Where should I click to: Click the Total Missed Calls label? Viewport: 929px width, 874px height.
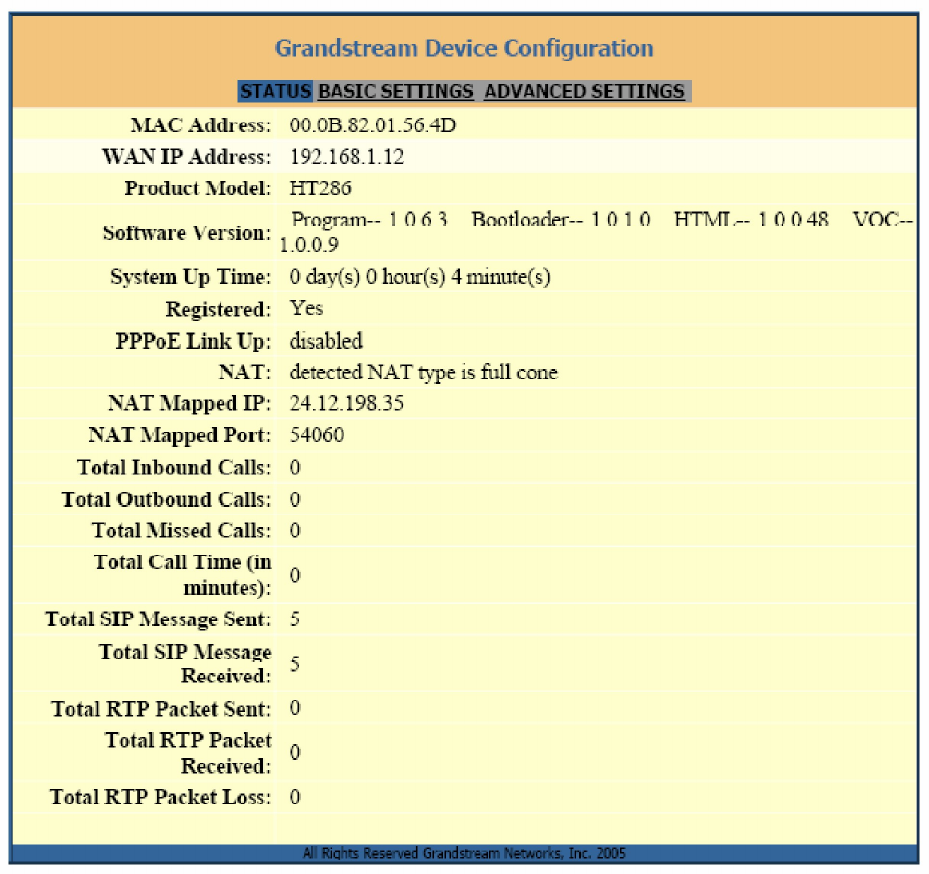pyautogui.click(x=181, y=530)
